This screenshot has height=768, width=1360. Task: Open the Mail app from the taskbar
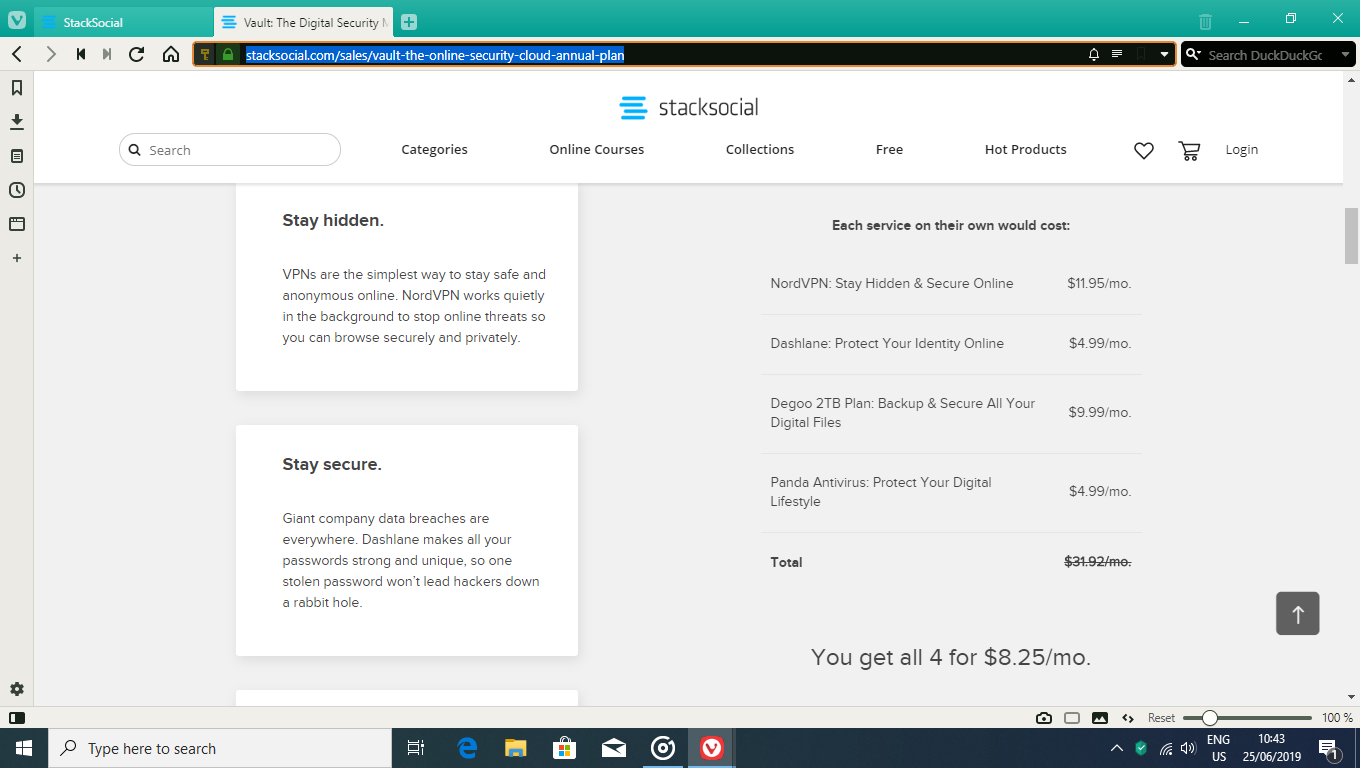coord(613,748)
